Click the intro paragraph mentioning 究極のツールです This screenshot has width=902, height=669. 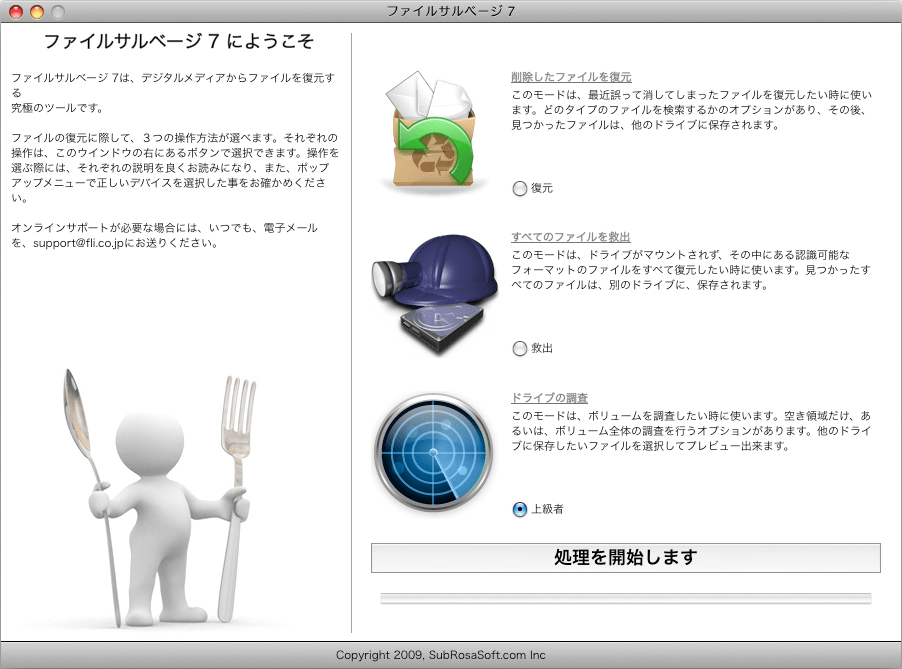(173, 93)
